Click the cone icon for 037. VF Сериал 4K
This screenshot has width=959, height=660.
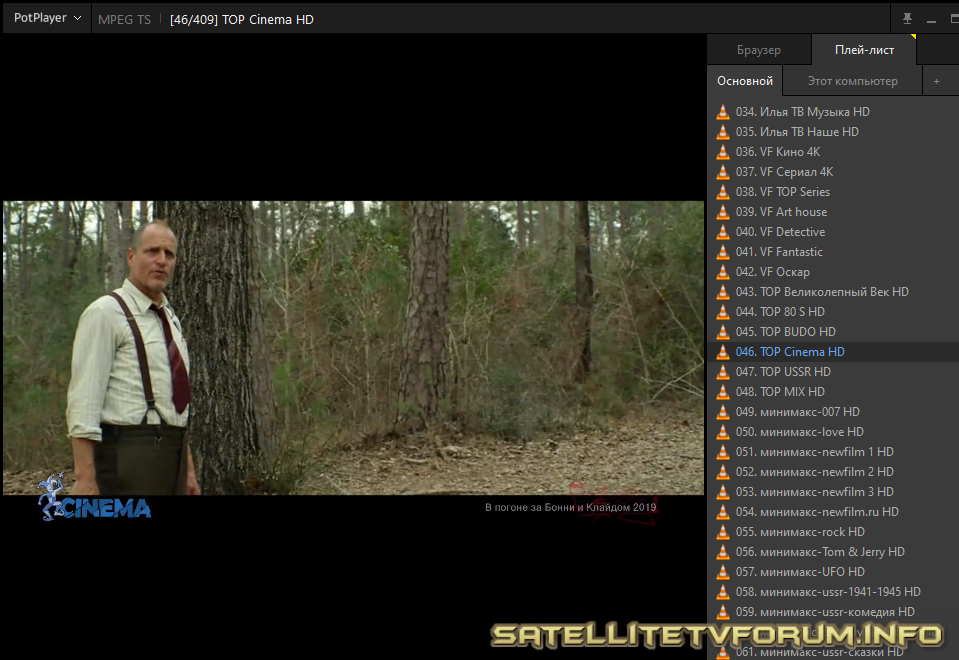pos(722,172)
